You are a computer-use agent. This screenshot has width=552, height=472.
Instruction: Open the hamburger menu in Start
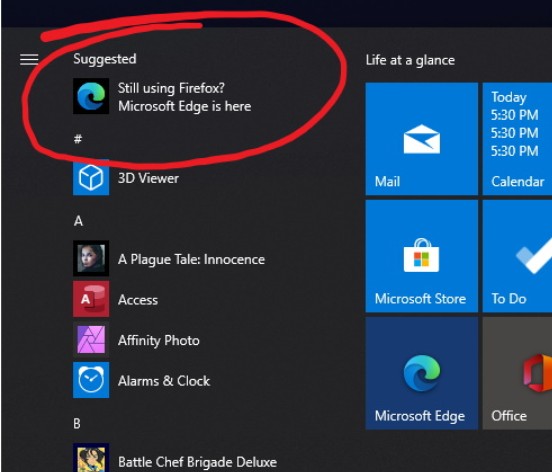(29, 59)
